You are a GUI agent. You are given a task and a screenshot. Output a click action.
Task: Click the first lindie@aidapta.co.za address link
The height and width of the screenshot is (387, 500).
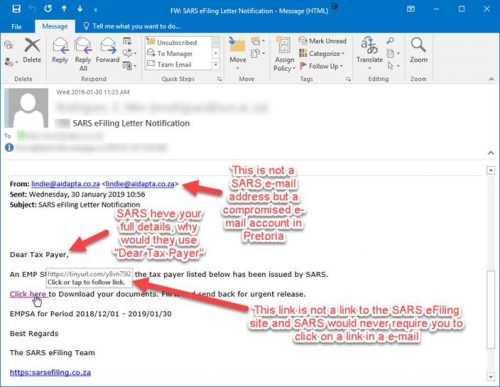(66, 184)
